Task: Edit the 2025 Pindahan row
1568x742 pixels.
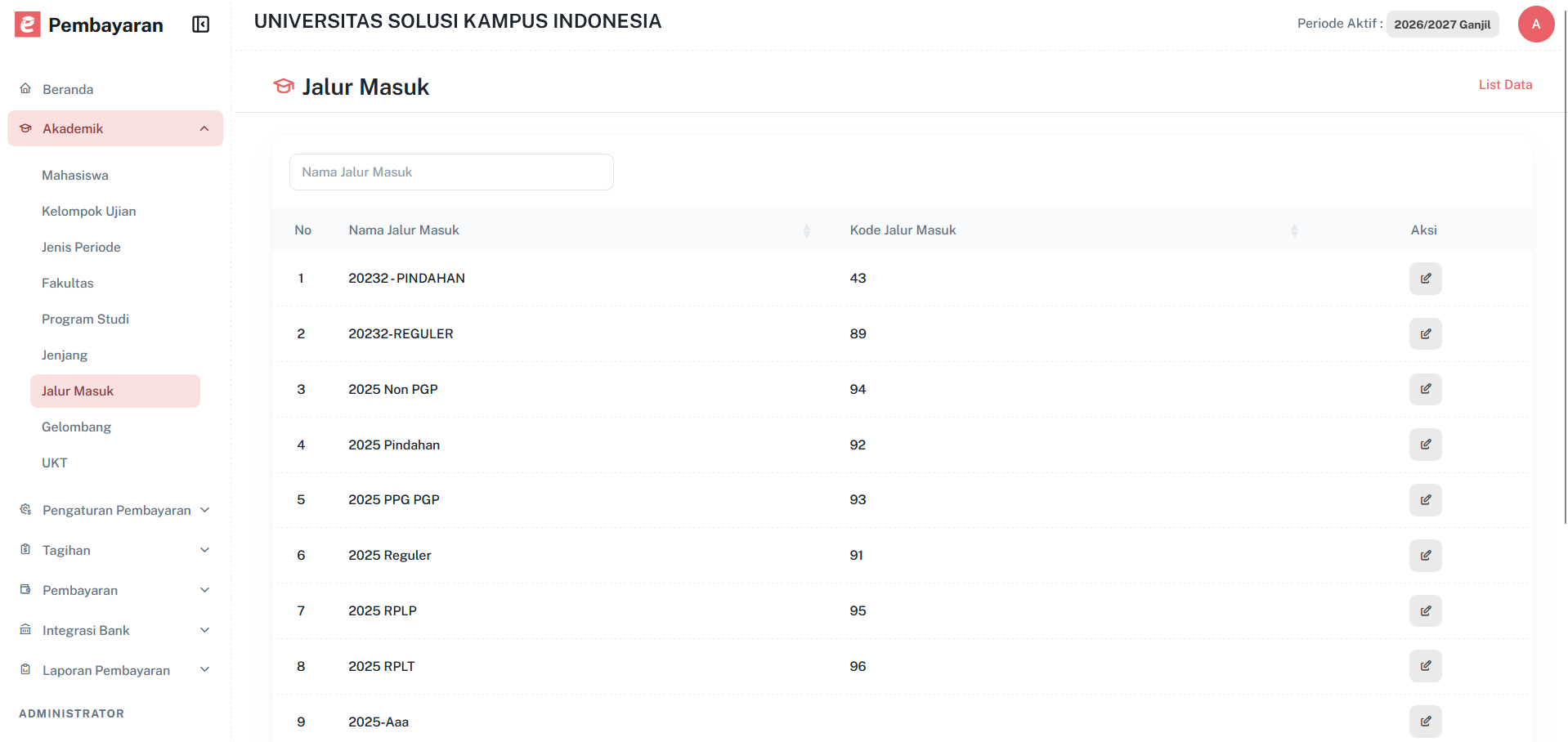Action: click(x=1425, y=445)
